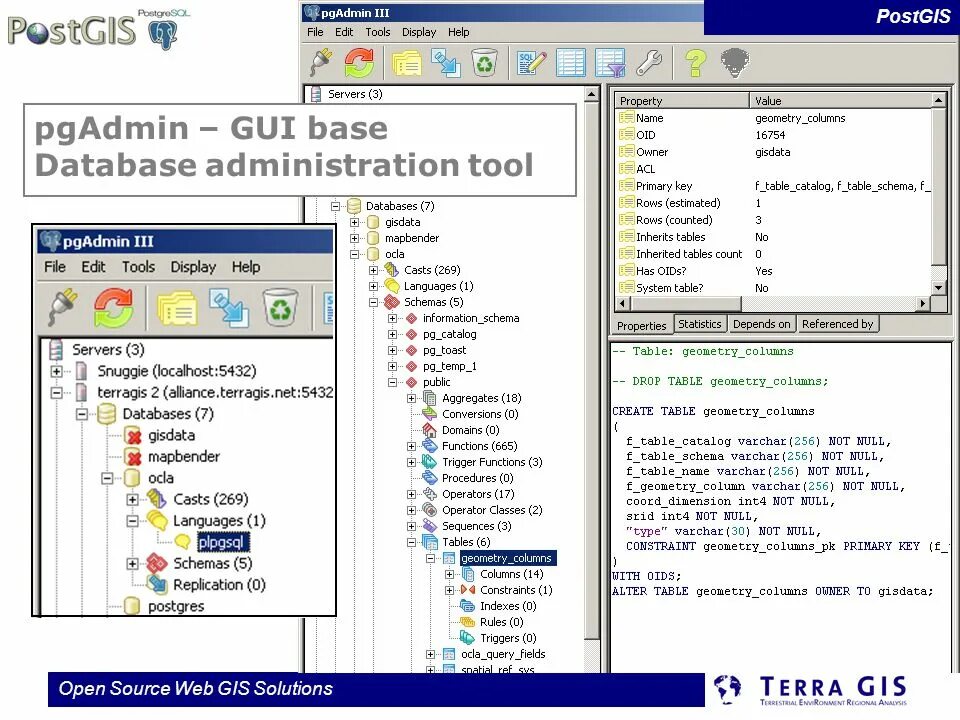Click the Property column header

click(x=682, y=100)
